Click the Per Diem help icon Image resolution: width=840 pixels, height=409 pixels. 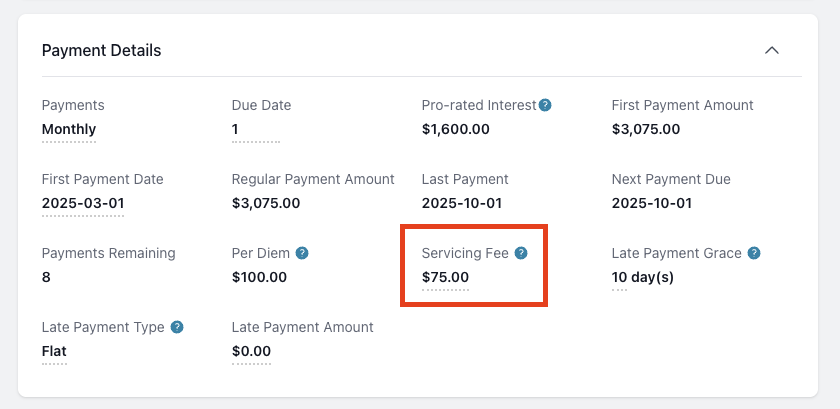tap(301, 253)
